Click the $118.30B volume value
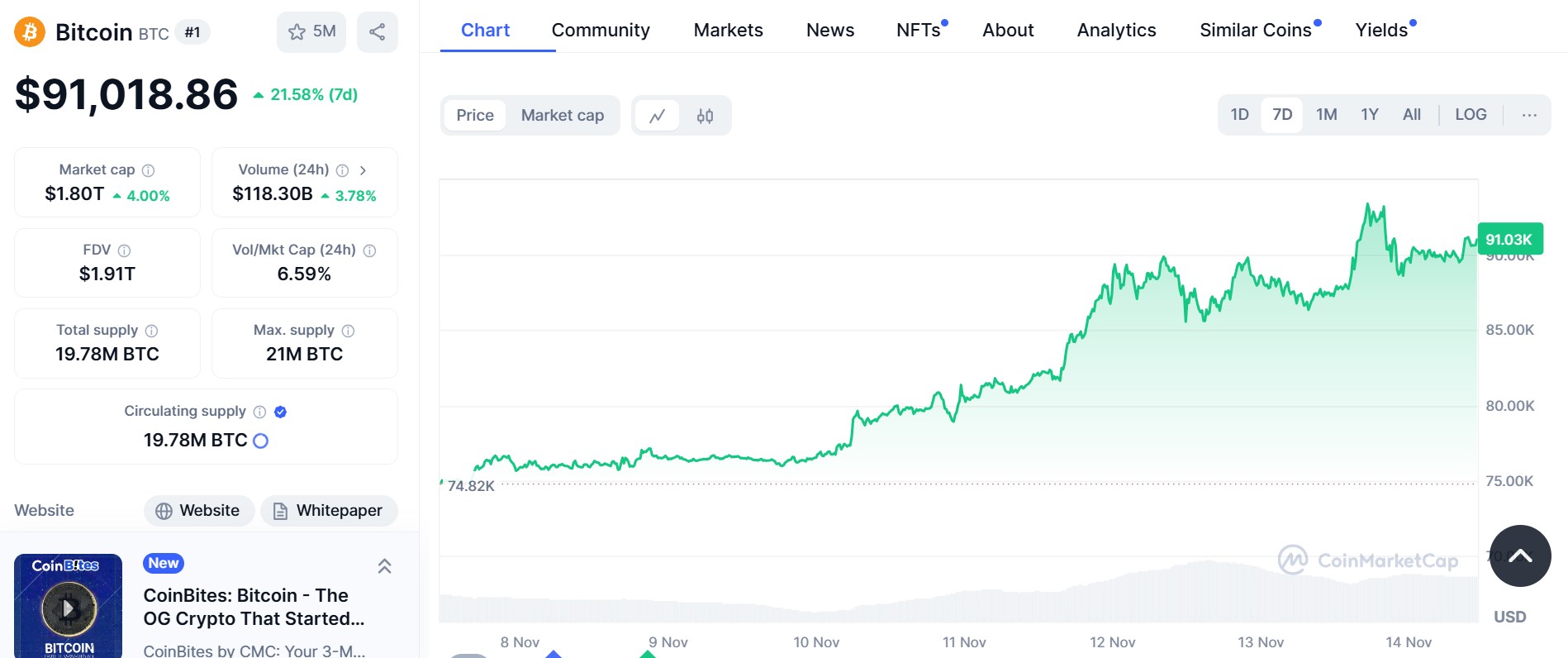Viewport: 1568px width, 658px height. (273, 194)
